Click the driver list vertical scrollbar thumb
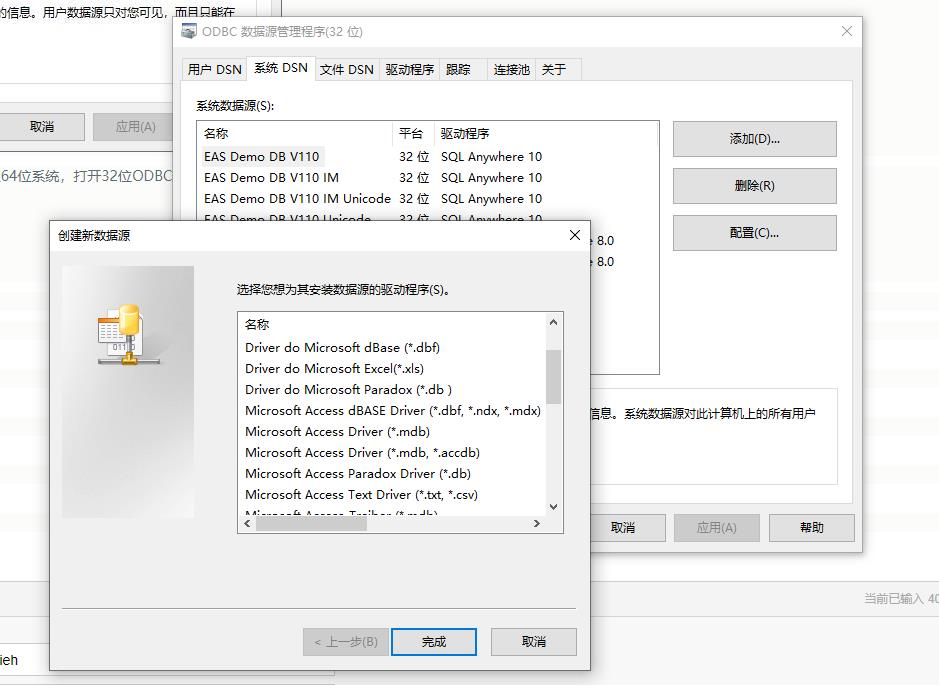This screenshot has width=939, height=685. point(553,377)
